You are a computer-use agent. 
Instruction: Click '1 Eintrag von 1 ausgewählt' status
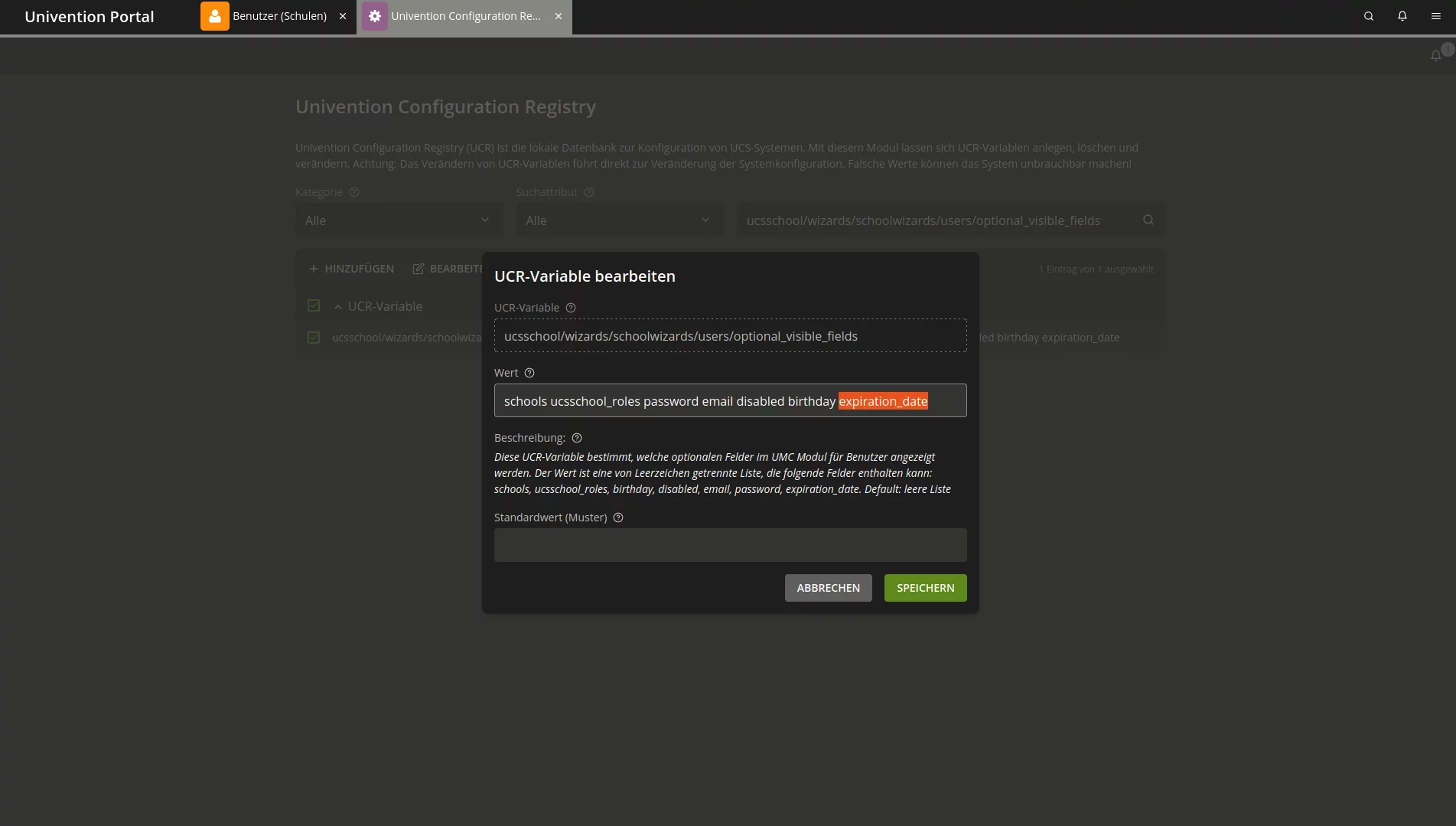(x=1096, y=269)
